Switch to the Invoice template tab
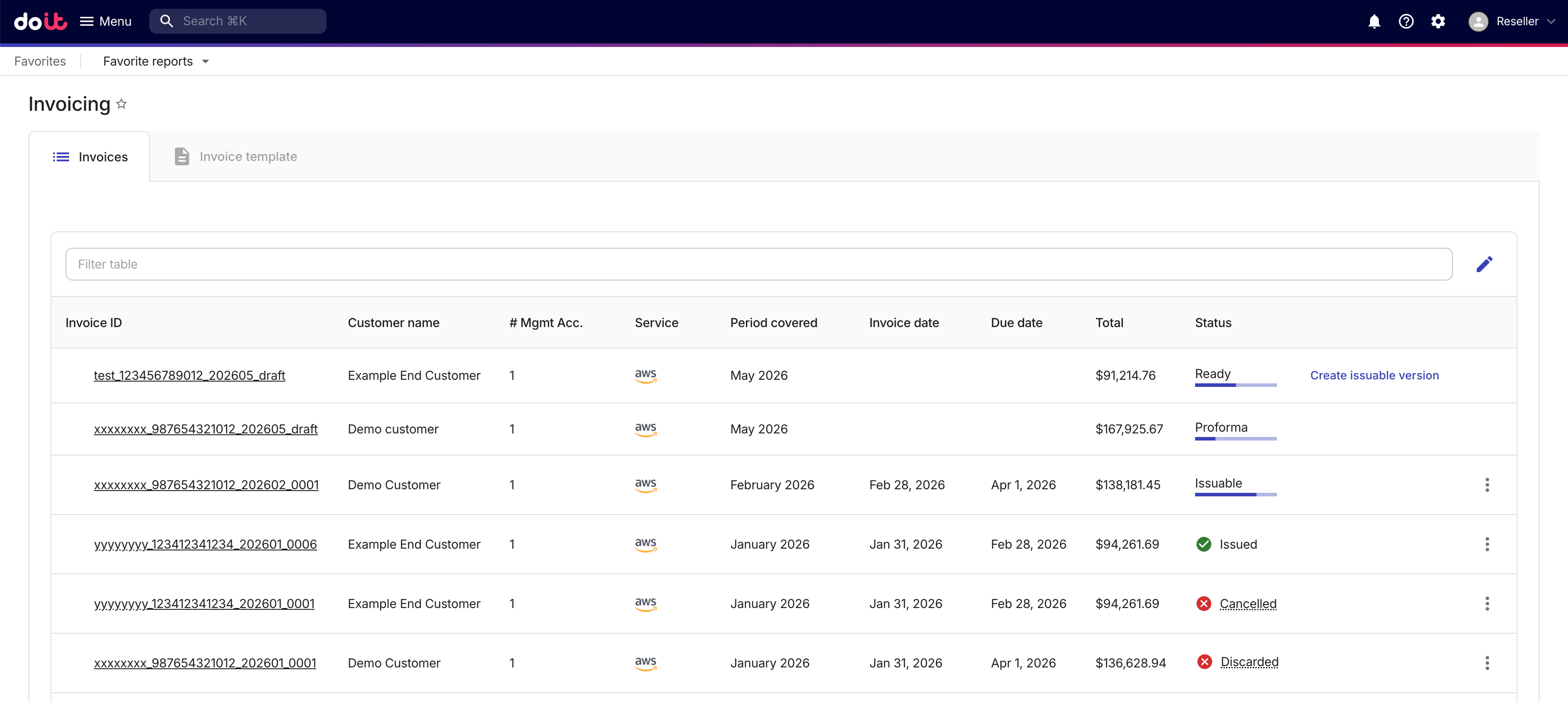The width and height of the screenshot is (1568, 702). [x=236, y=156]
